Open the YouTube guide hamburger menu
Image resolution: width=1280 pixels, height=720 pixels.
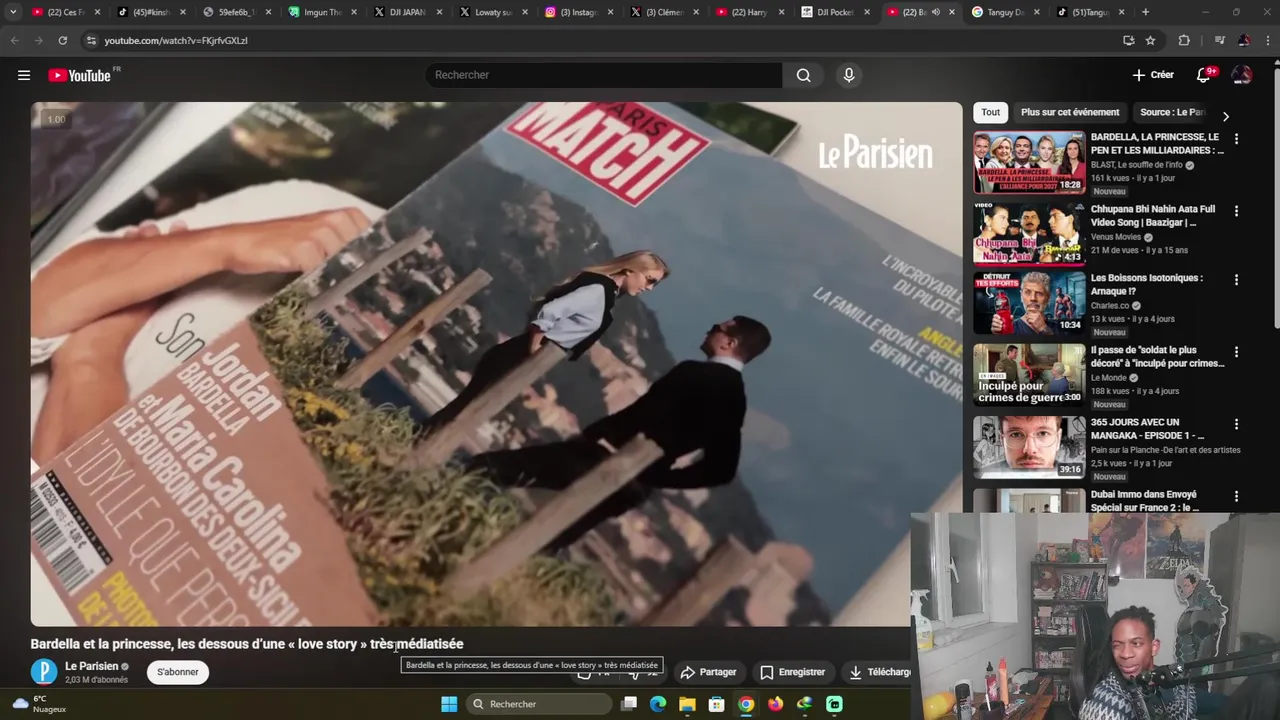pos(24,75)
